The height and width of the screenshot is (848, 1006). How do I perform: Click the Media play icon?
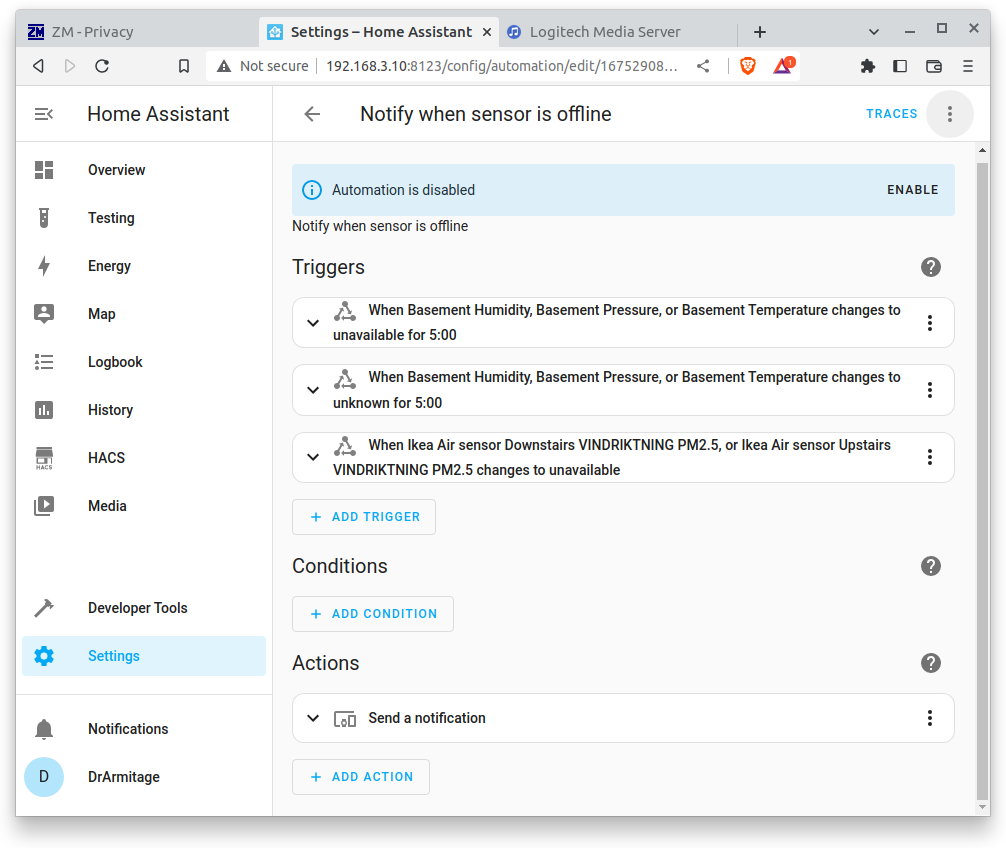(44, 506)
